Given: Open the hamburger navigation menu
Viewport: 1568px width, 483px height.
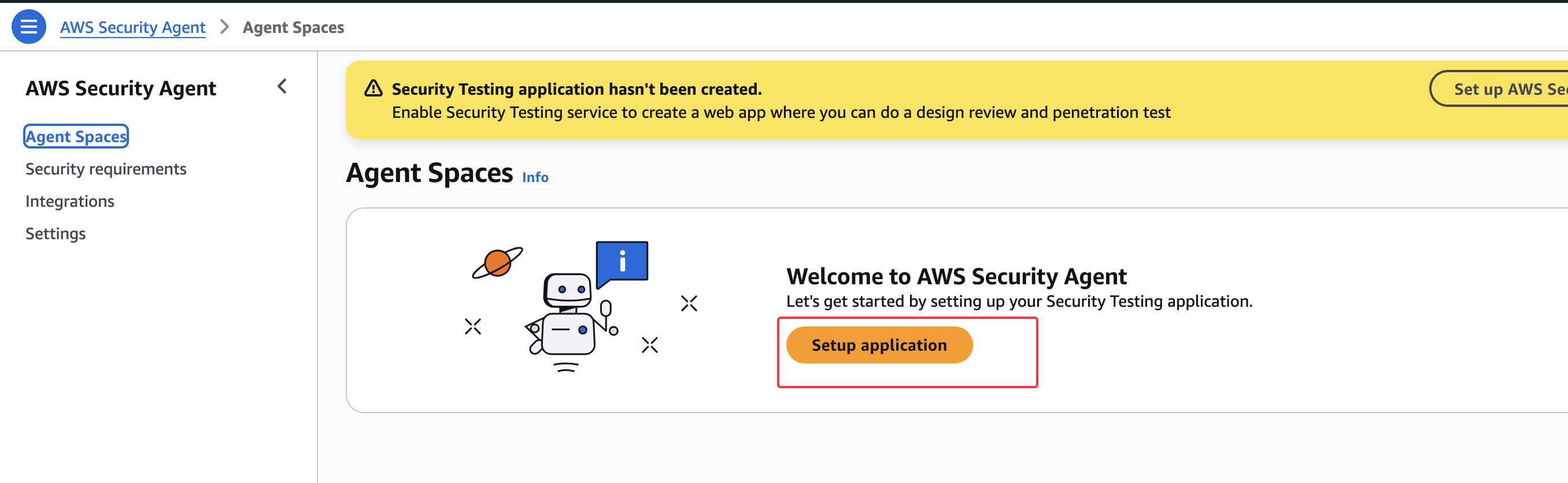Looking at the screenshot, I should [x=28, y=27].
